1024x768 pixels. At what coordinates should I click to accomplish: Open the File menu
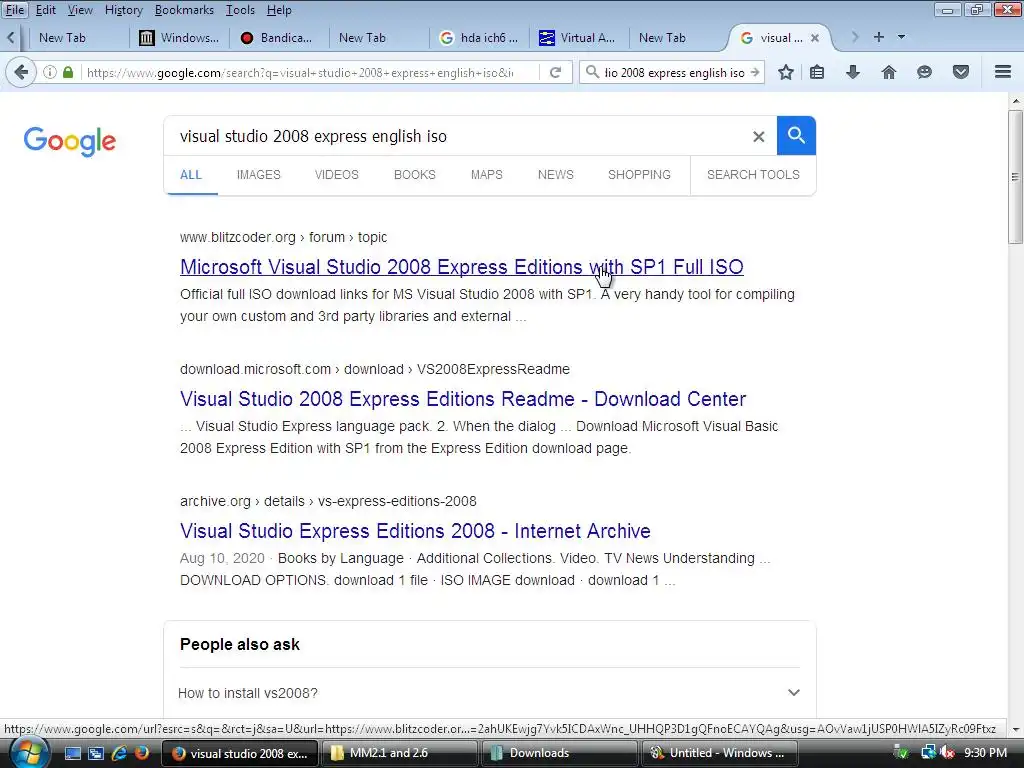(14, 10)
